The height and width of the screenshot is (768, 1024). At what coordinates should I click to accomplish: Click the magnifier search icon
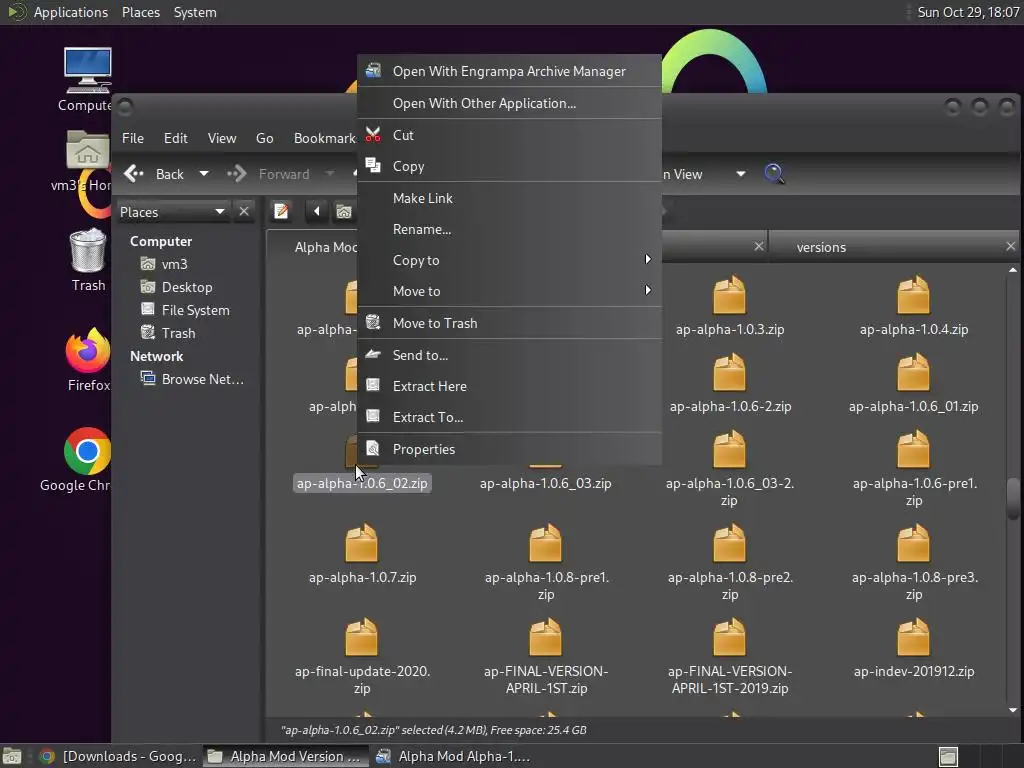pyautogui.click(x=774, y=174)
